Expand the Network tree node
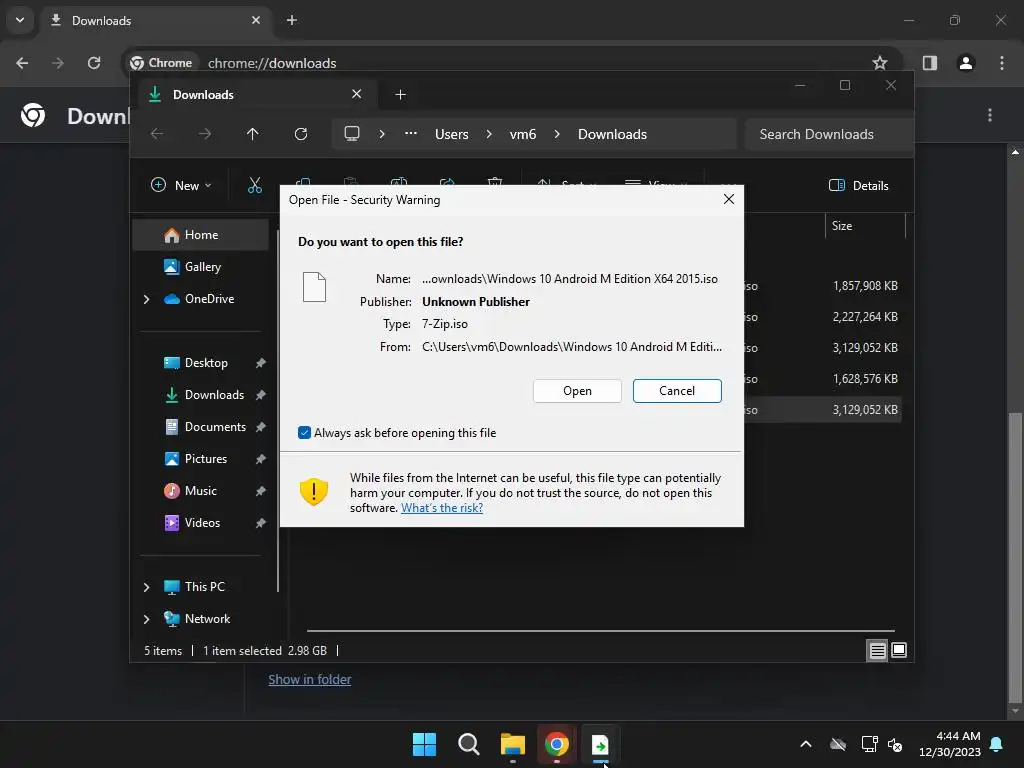Image resolution: width=1024 pixels, height=768 pixels. coord(146,619)
